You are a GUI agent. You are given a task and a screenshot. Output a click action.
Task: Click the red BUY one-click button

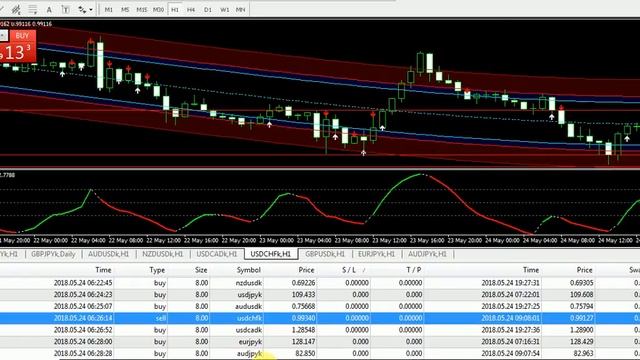click(22, 36)
